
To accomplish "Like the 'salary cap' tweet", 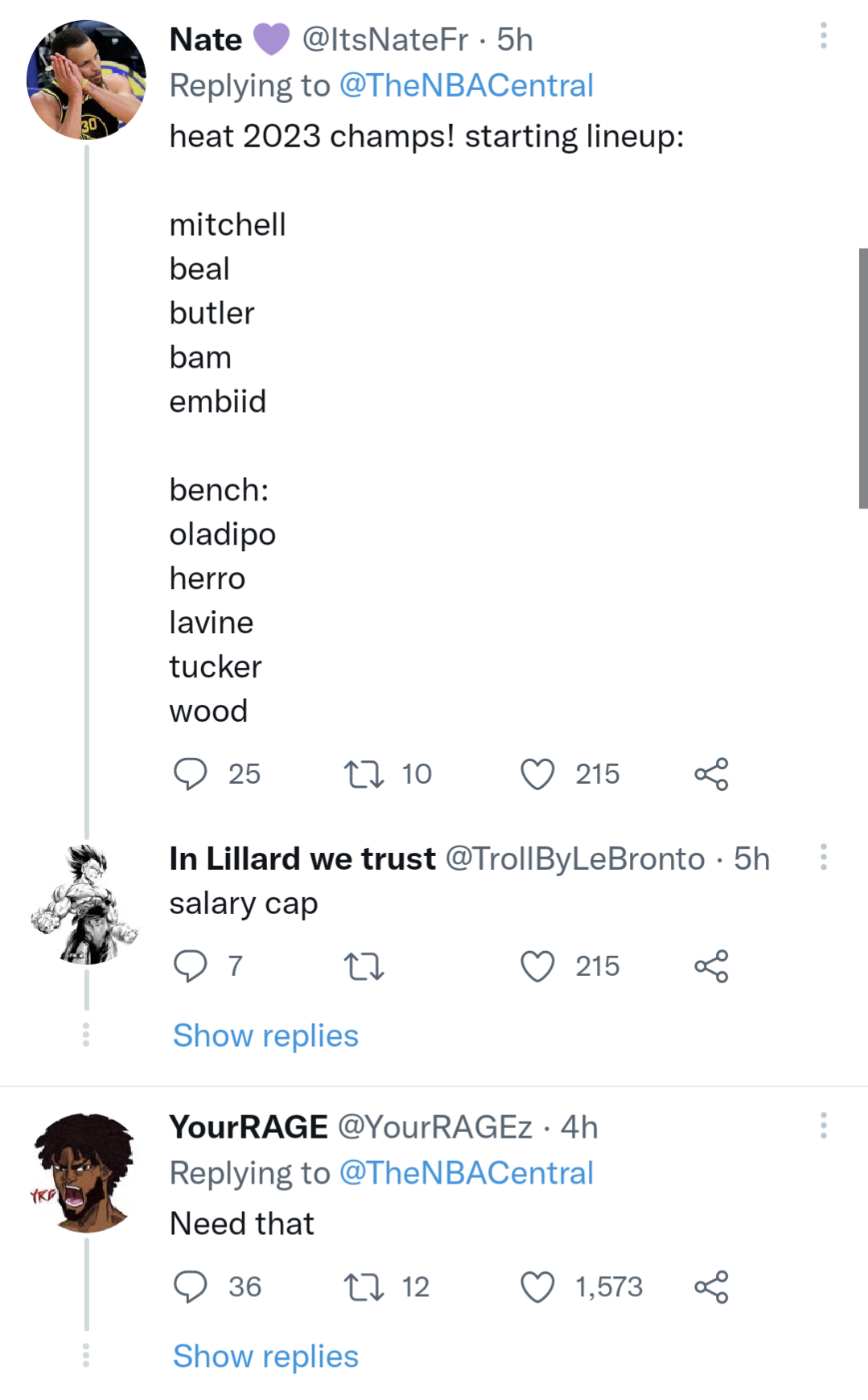I will [x=537, y=966].
